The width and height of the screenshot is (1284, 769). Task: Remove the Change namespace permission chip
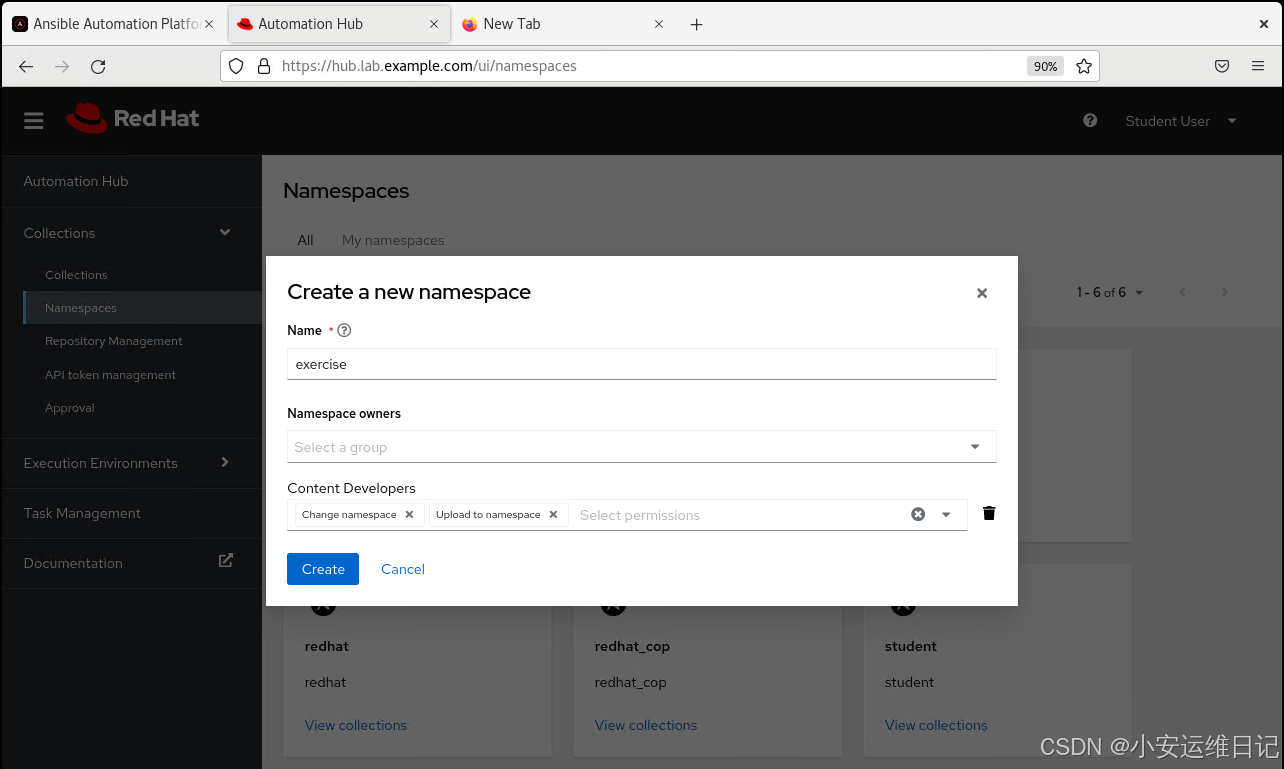409,515
